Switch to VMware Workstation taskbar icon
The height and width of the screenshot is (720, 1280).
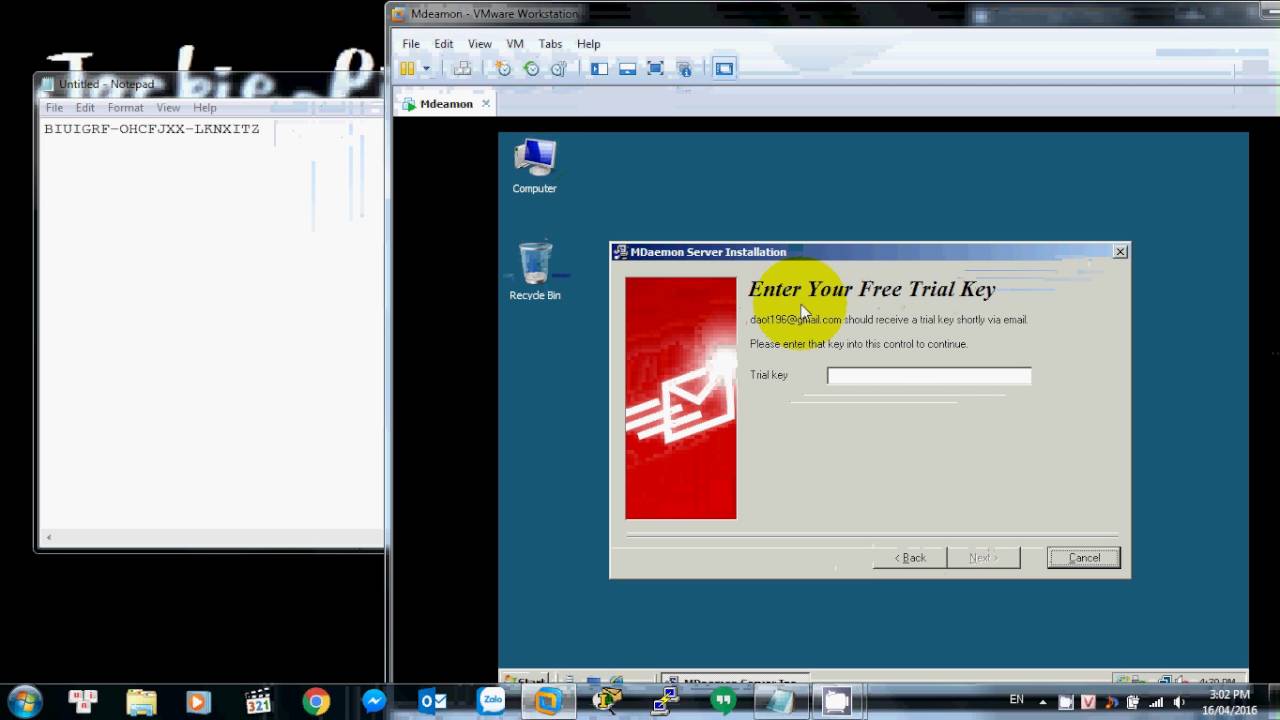point(548,702)
